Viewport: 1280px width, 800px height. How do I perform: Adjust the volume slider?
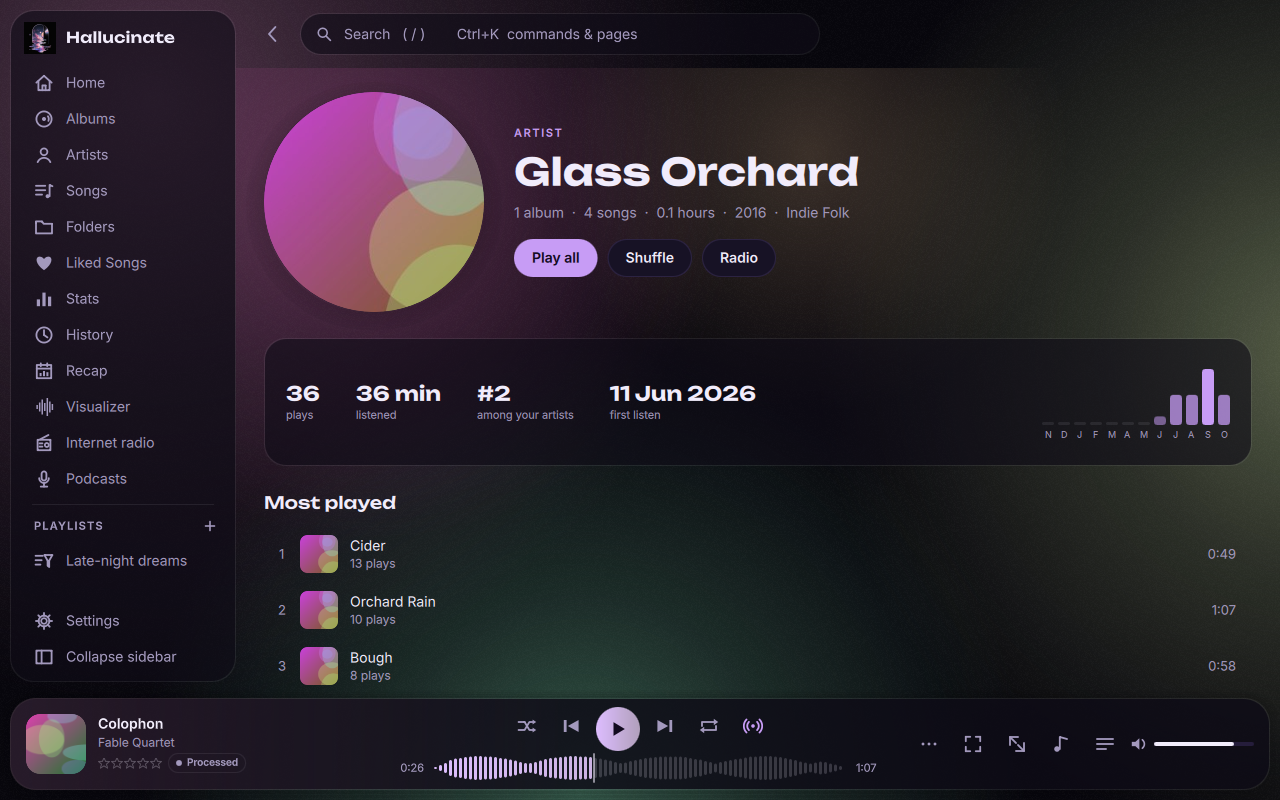1204,744
